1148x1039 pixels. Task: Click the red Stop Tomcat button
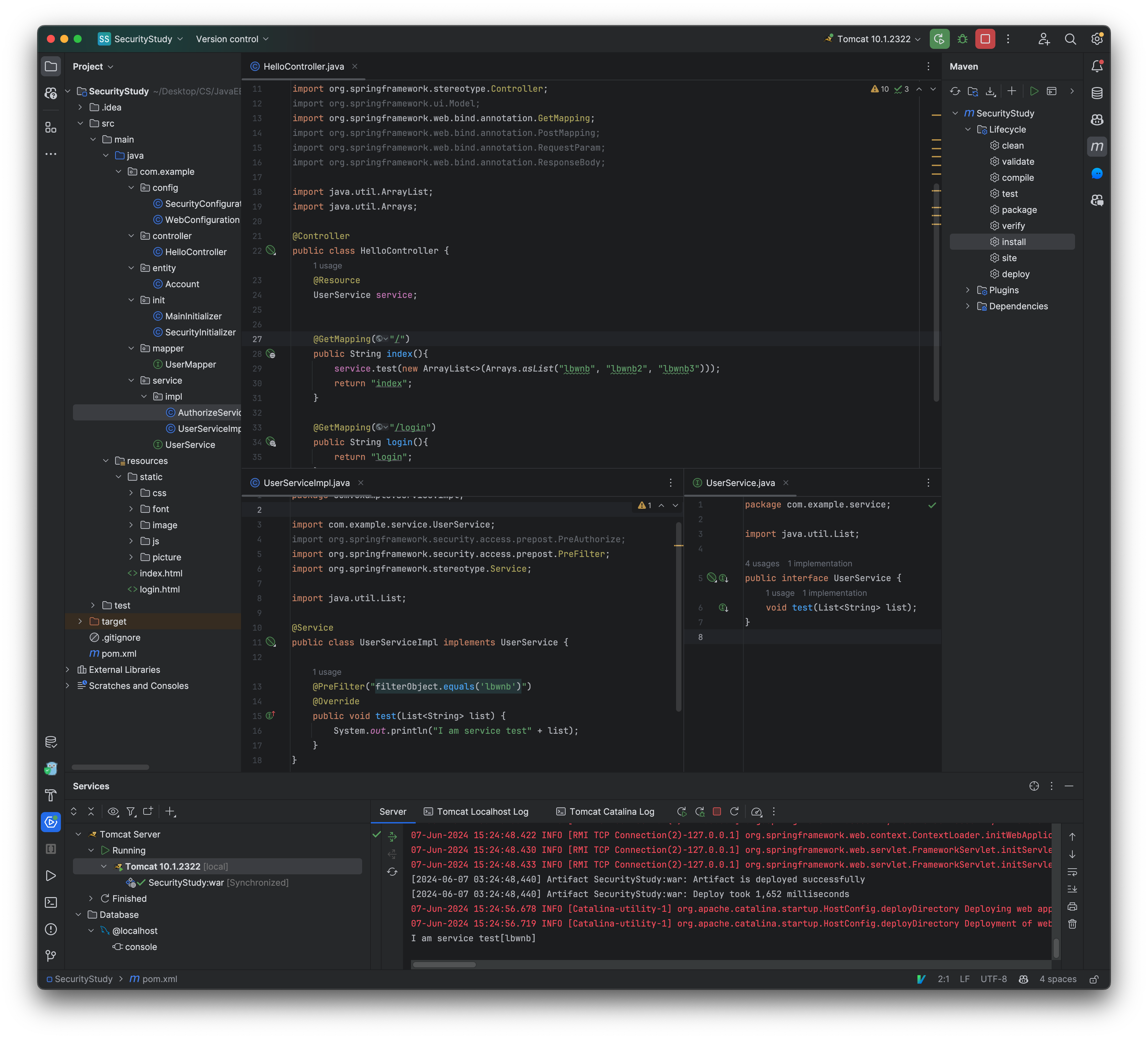click(x=985, y=39)
